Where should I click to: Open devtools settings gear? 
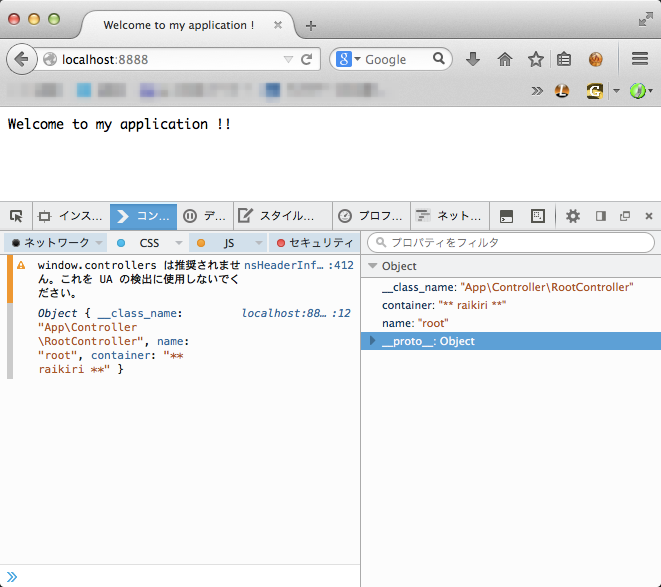pyautogui.click(x=572, y=216)
